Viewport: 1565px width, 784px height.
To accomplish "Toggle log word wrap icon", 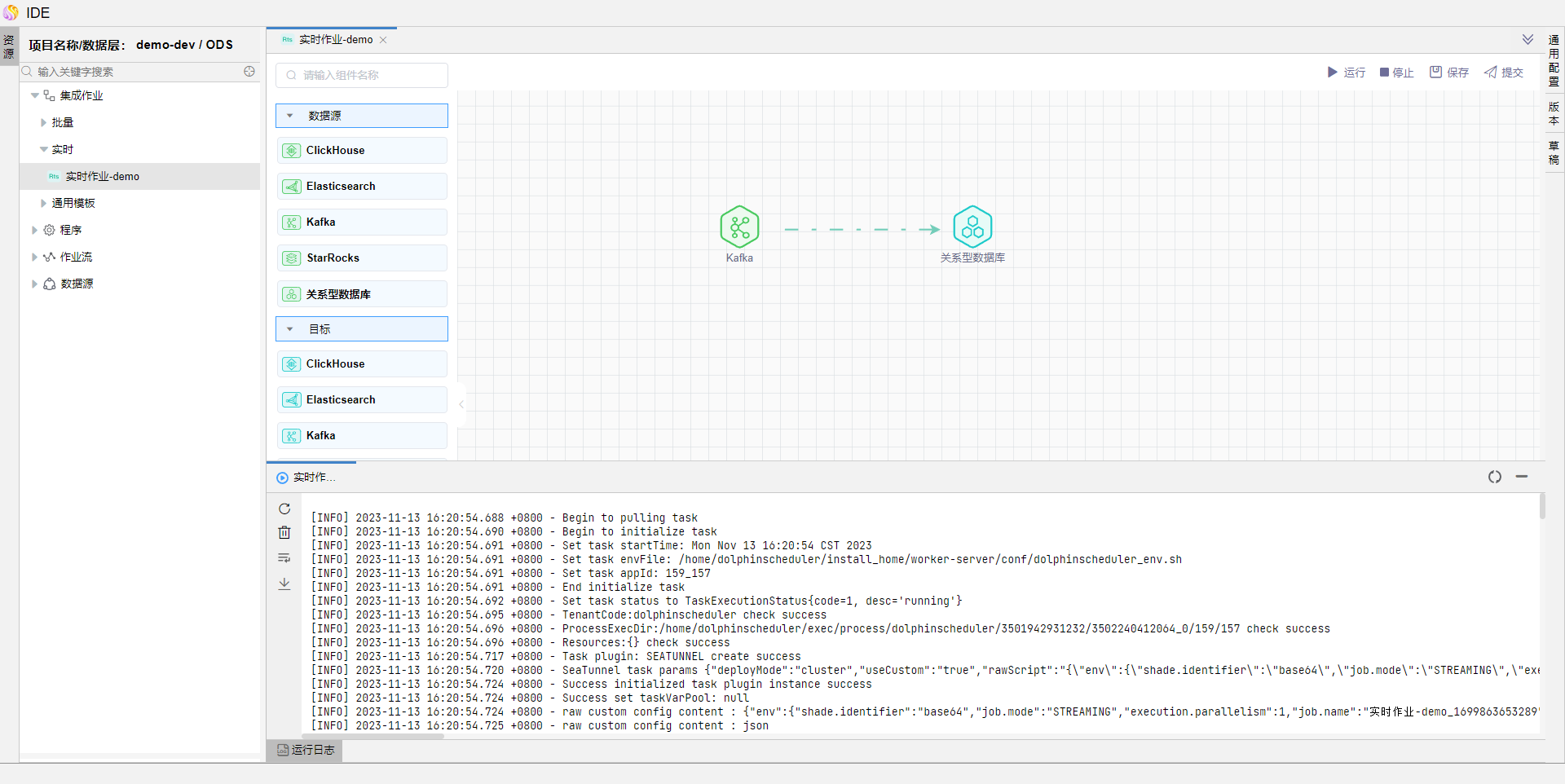I will coord(284,558).
